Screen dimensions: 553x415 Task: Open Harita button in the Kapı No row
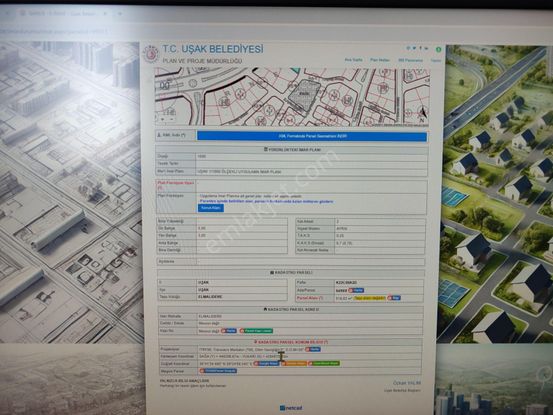click(x=229, y=331)
